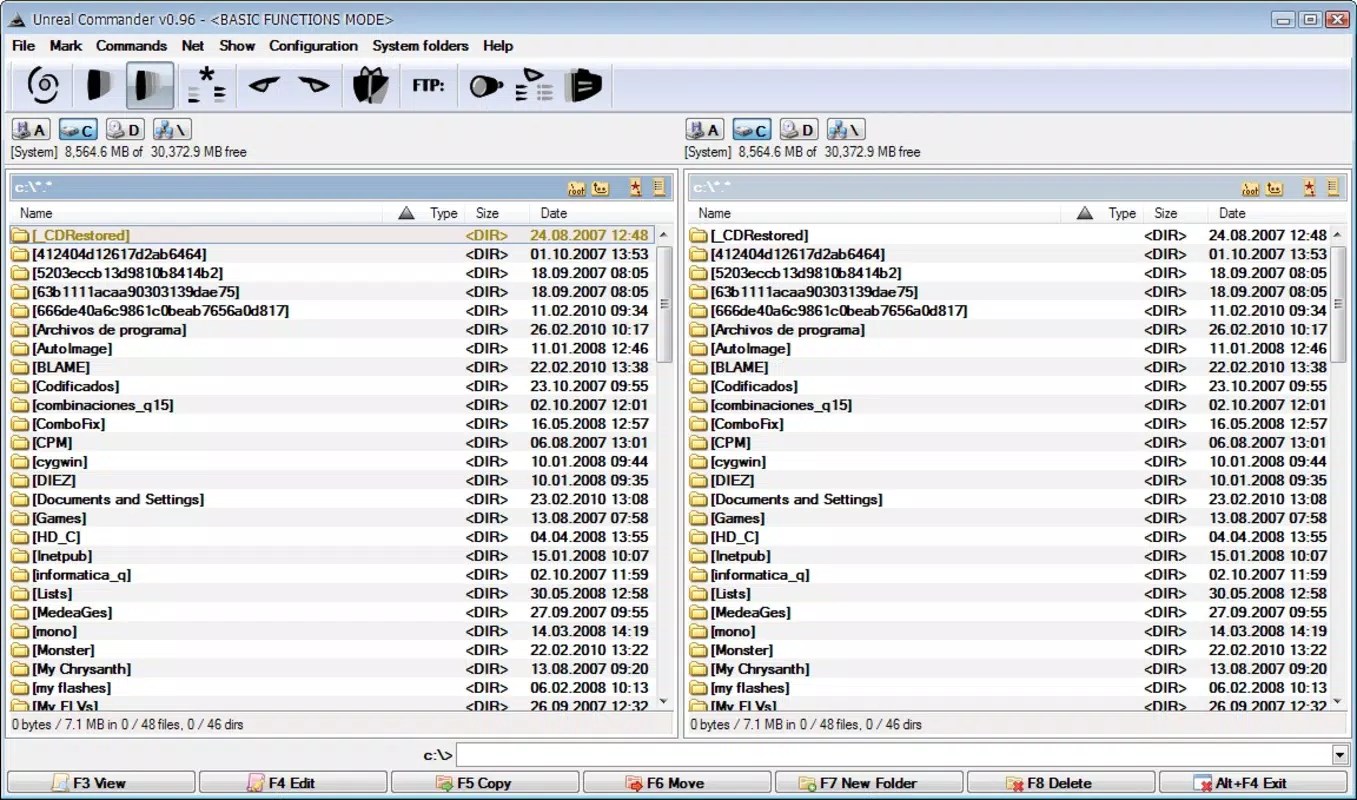Click the F4 Edit button

point(293,783)
